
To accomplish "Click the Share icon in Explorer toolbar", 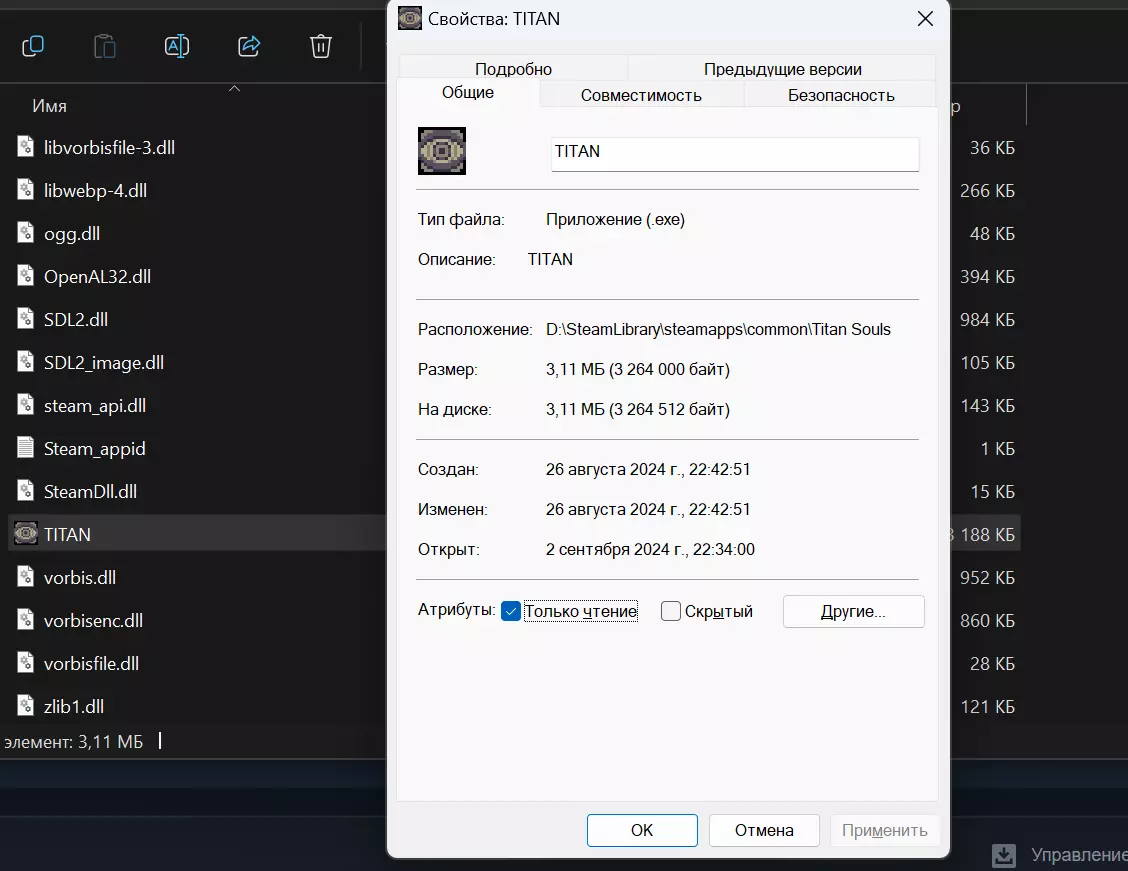I will point(249,46).
